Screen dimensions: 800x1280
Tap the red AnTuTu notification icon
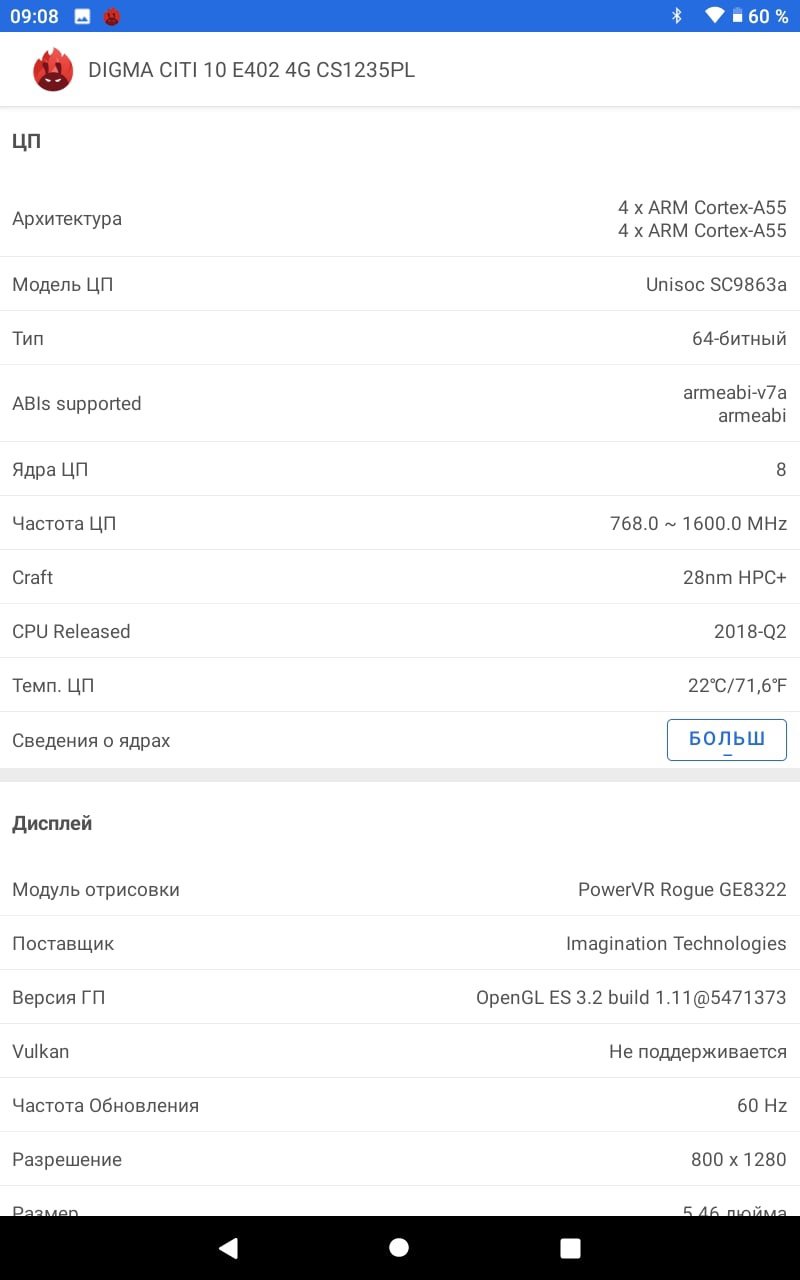tap(112, 16)
